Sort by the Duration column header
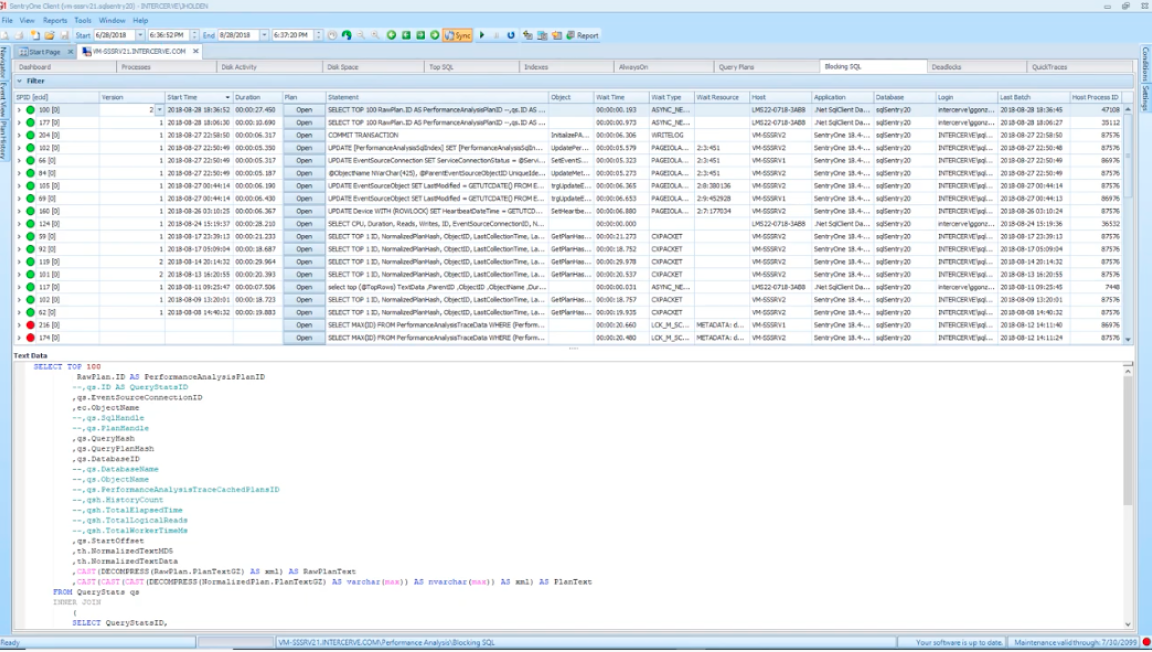The image size is (1152, 652). [x=248, y=97]
